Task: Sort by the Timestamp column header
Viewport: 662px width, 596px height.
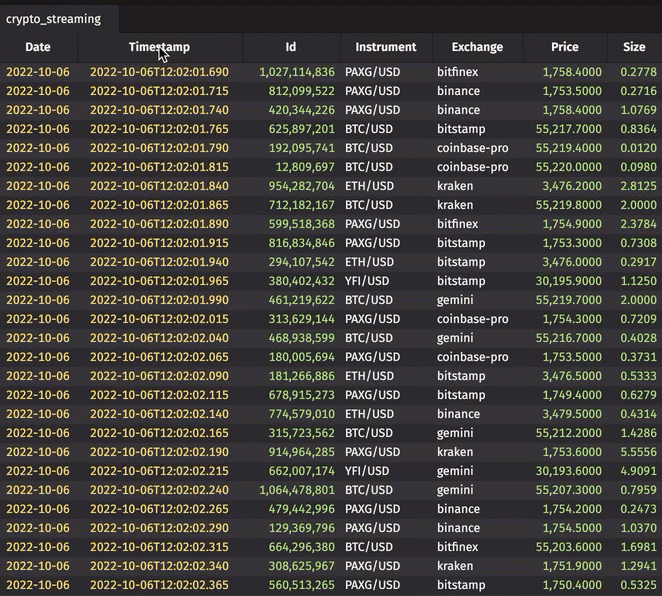Action: tap(159, 47)
